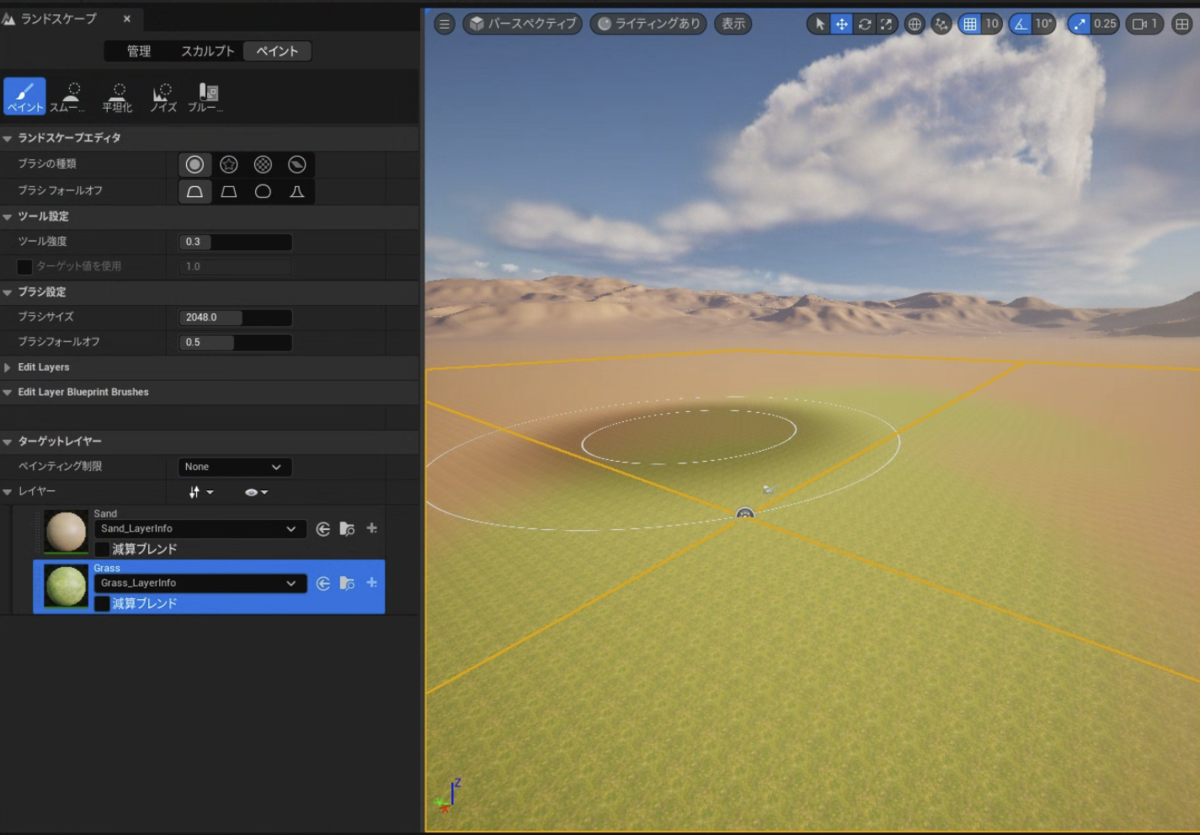Image resolution: width=1200 pixels, height=835 pixels.
Task: Open the viewport hamburger options menu
Action: point(445,24)
